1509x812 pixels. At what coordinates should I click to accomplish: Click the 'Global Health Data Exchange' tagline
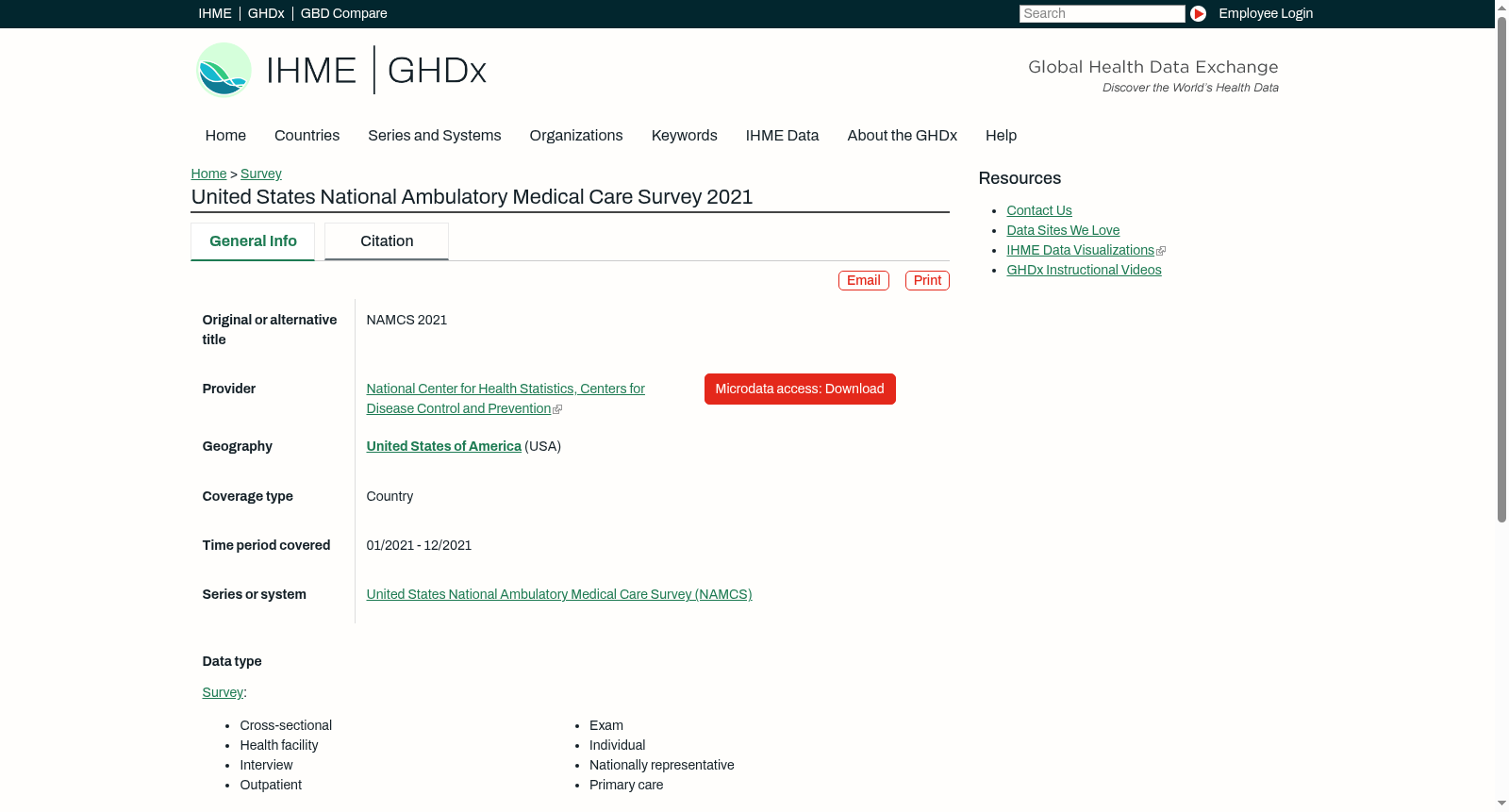tap(1153, 67)
